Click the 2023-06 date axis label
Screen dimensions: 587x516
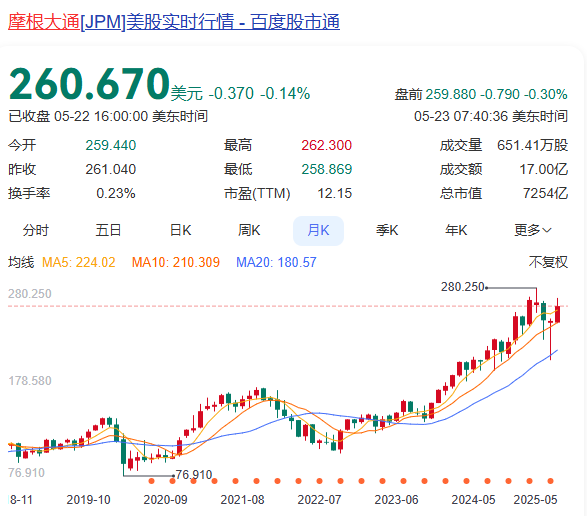[396, 500]
